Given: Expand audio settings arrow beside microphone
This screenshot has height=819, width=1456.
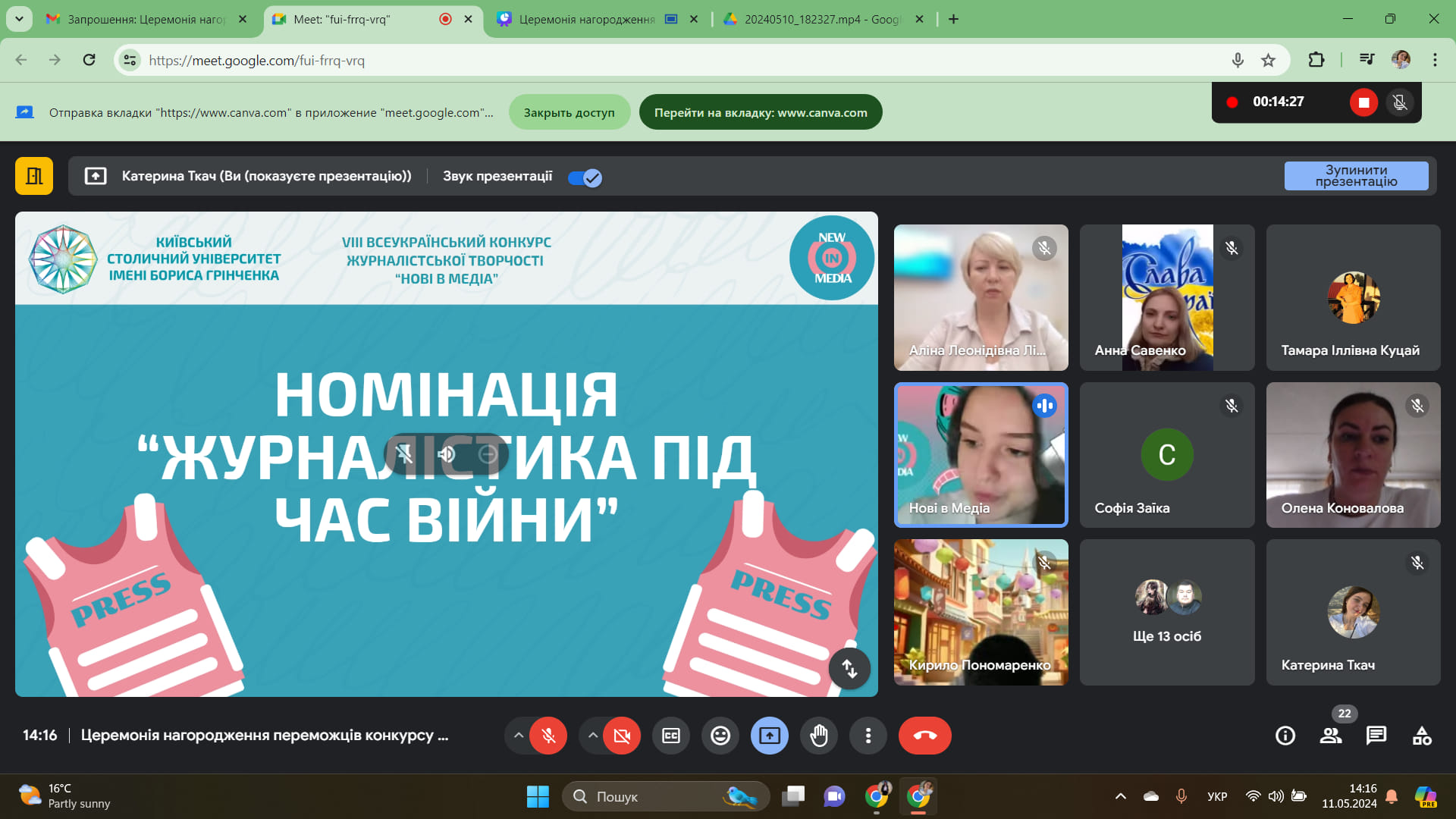Looking at the screenshot, I should click(x=518, y=736).
